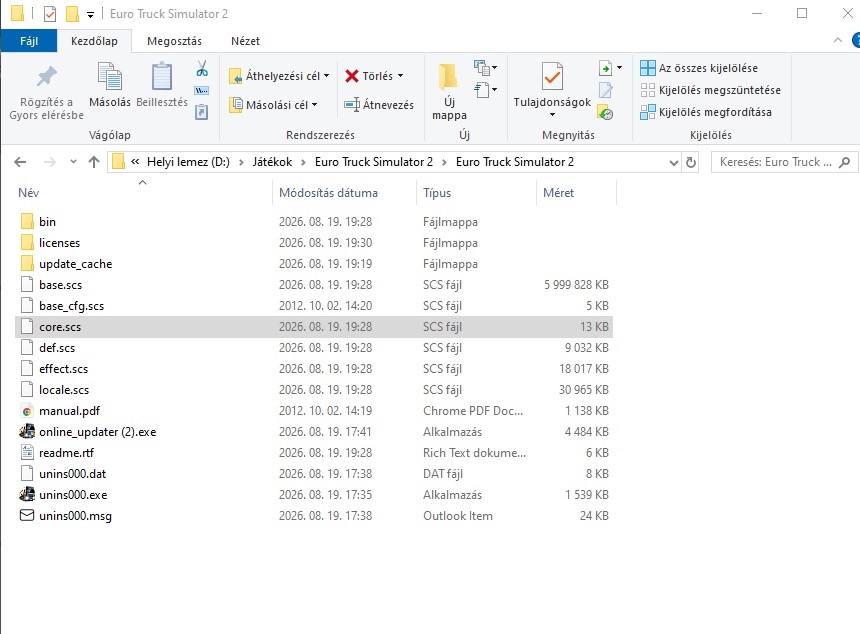Click Játékok in address bar
This screenshot has height=634, width=860.
tap(272, 162)
